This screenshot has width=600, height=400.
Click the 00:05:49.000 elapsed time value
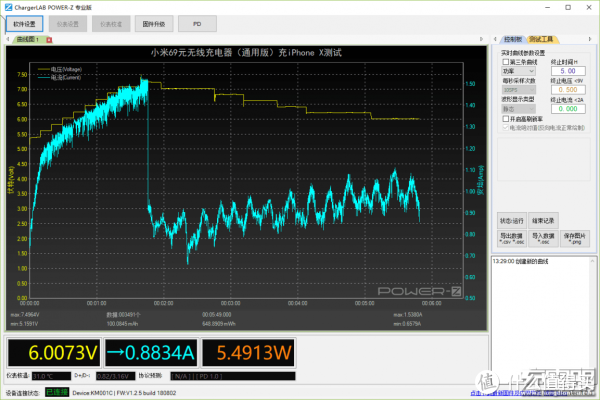click(x=217, y=315)
